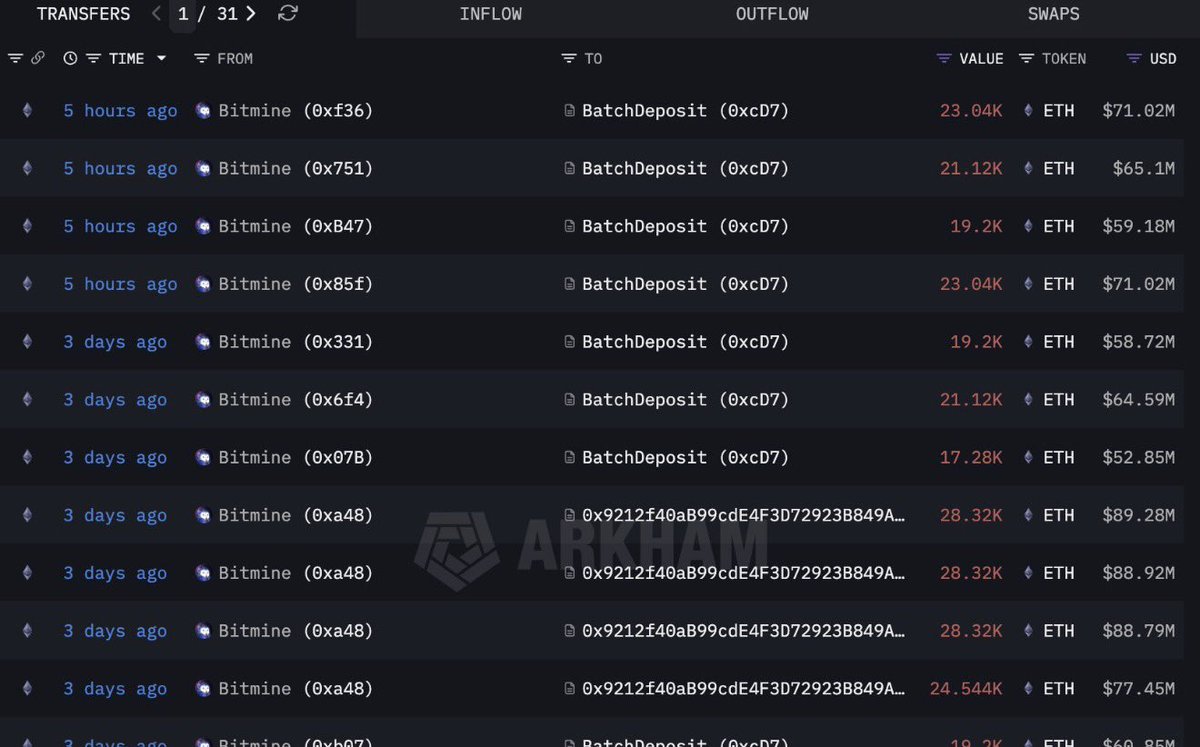Open sender Bitmine (0xB47)
The width and height of the screenshot is (1200, 747).
coord(296,227)
